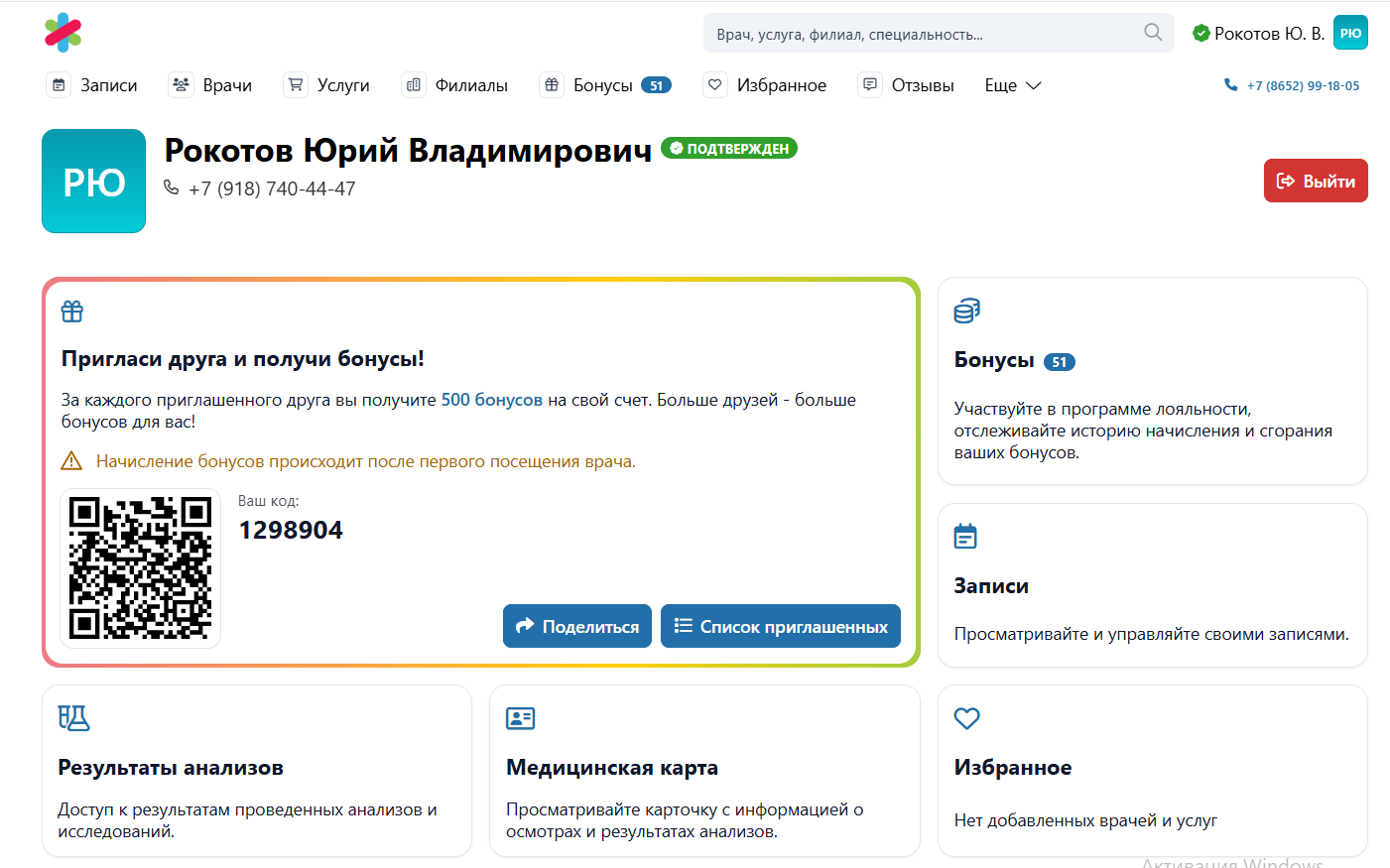Screen dimensions: 1390x868
Task: Focus the doctor and service search field
Action: point(923,34)
